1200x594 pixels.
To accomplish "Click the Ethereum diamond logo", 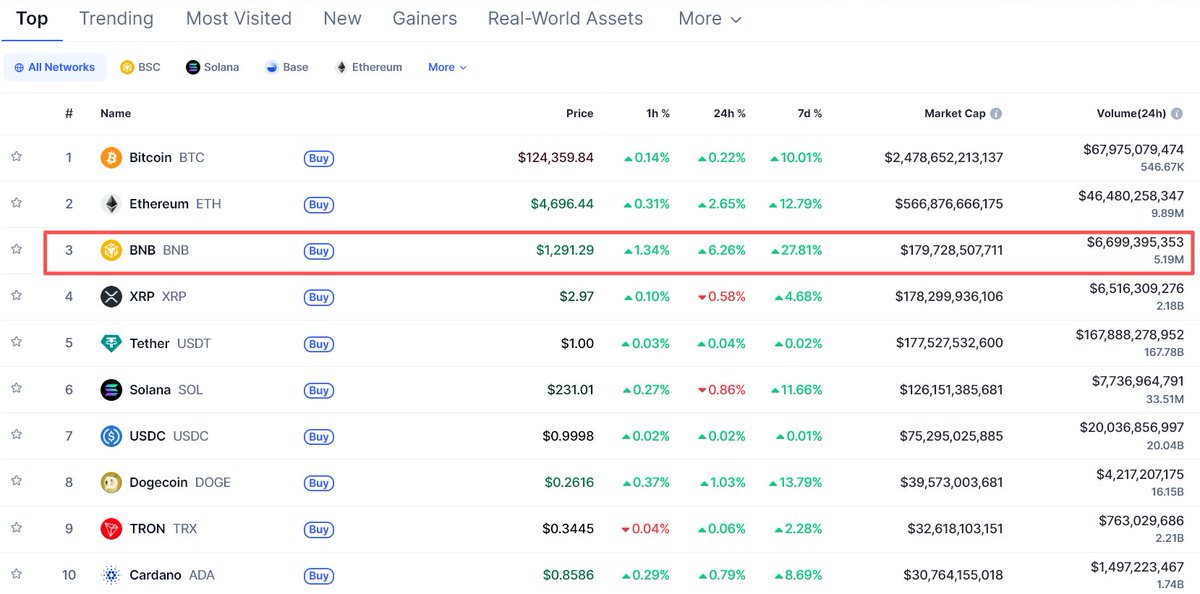I will click(x=111, y=204).
